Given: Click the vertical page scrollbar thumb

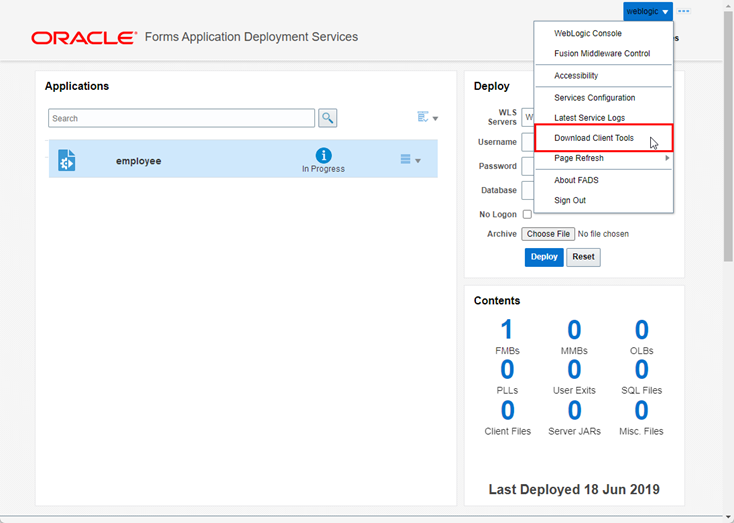Looking at the screenshot, I should tap(728, 136).
